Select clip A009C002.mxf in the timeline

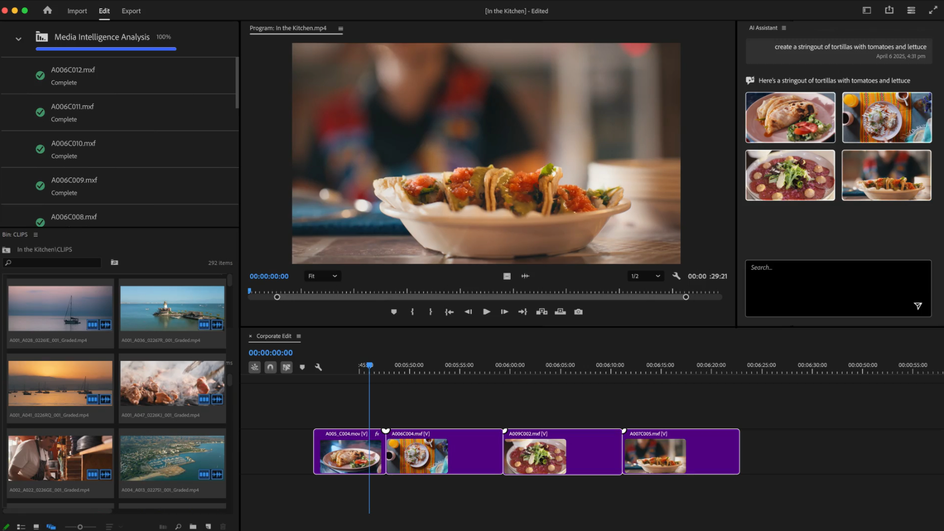click(562, 452)
